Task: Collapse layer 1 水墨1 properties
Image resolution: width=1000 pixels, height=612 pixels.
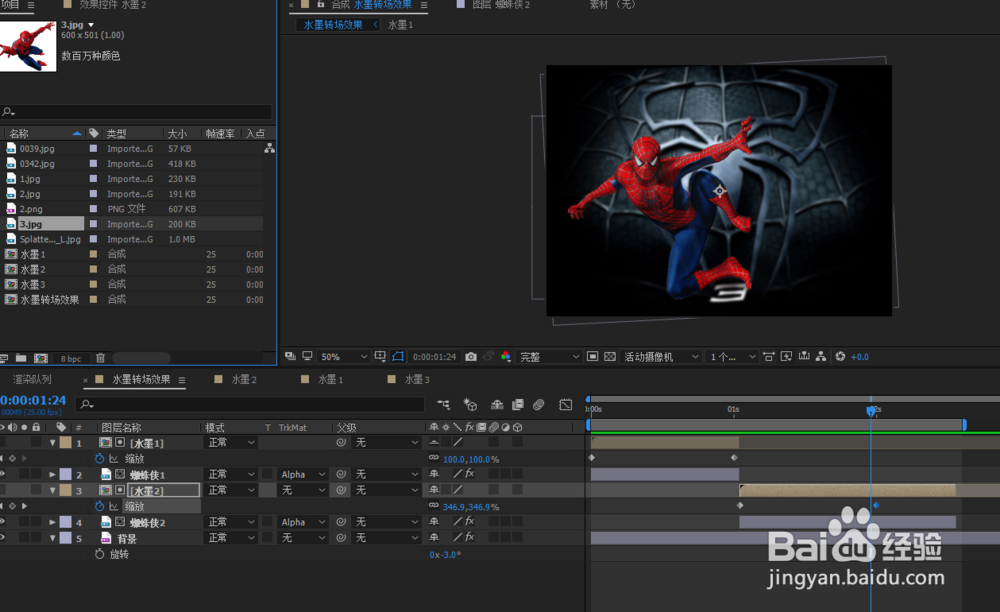Action: (x=52, y=442)
